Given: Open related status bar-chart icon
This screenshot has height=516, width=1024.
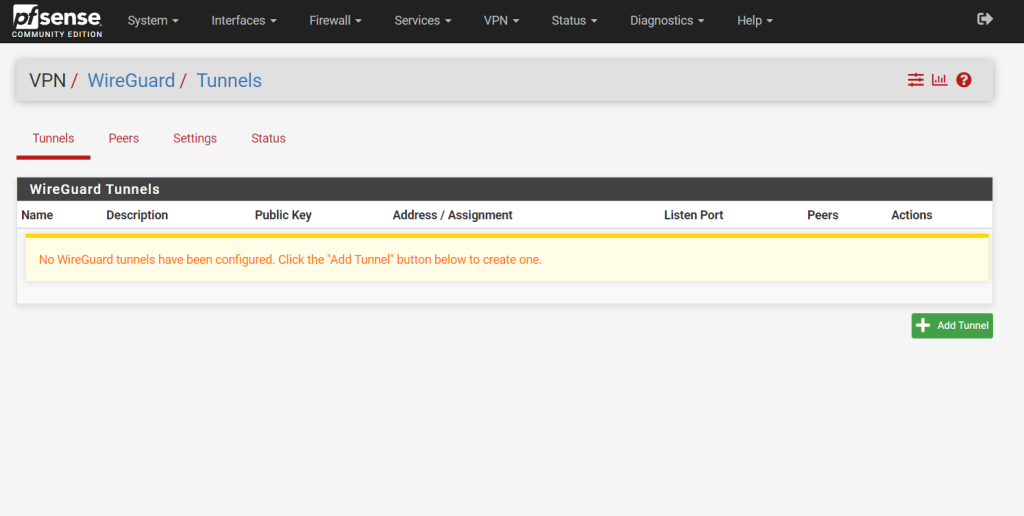Looking at the screenshot, I should pyautogui.click(x=939, y=80).
